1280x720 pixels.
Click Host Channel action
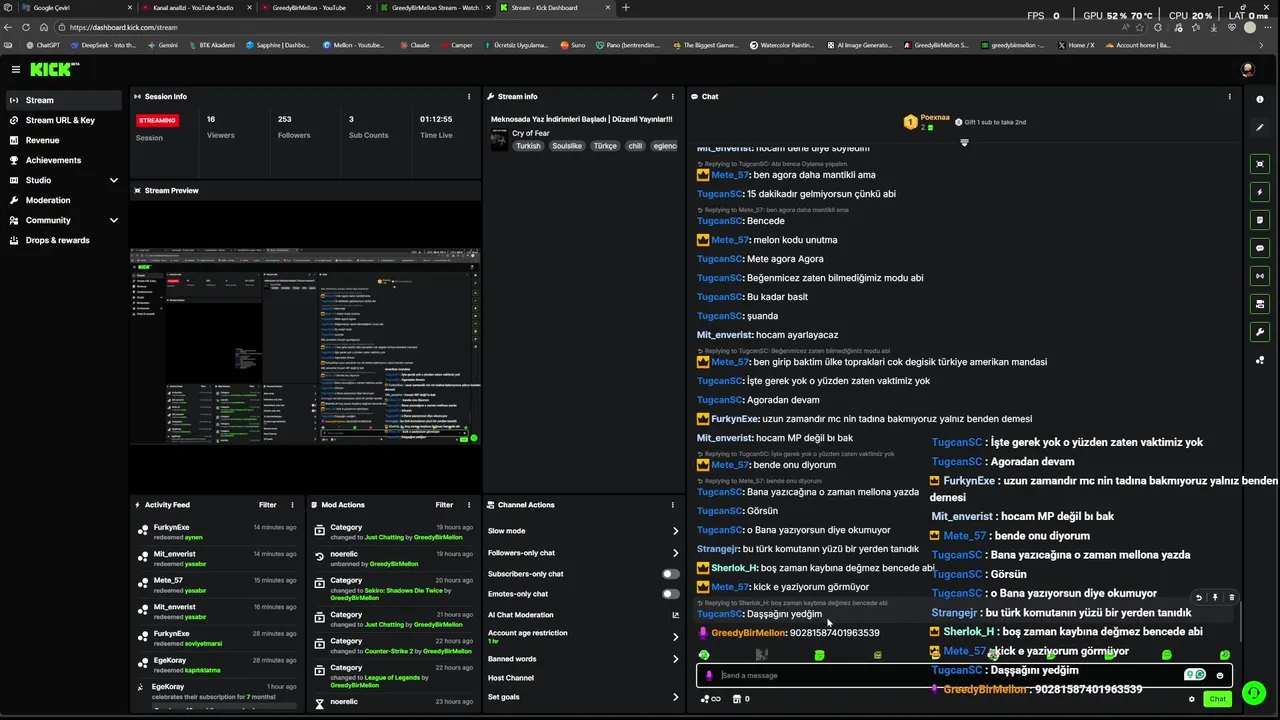[x=511, y=678]
